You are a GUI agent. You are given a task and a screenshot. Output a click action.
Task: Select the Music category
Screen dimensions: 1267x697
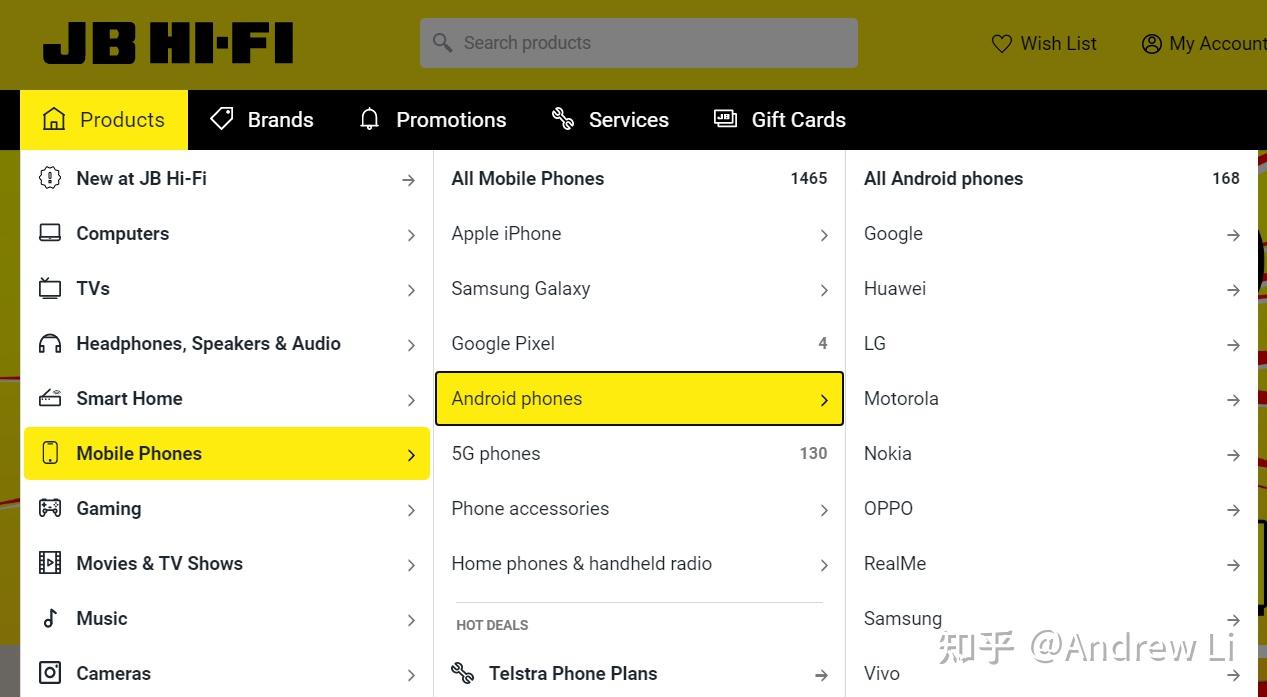coord(227,618)
